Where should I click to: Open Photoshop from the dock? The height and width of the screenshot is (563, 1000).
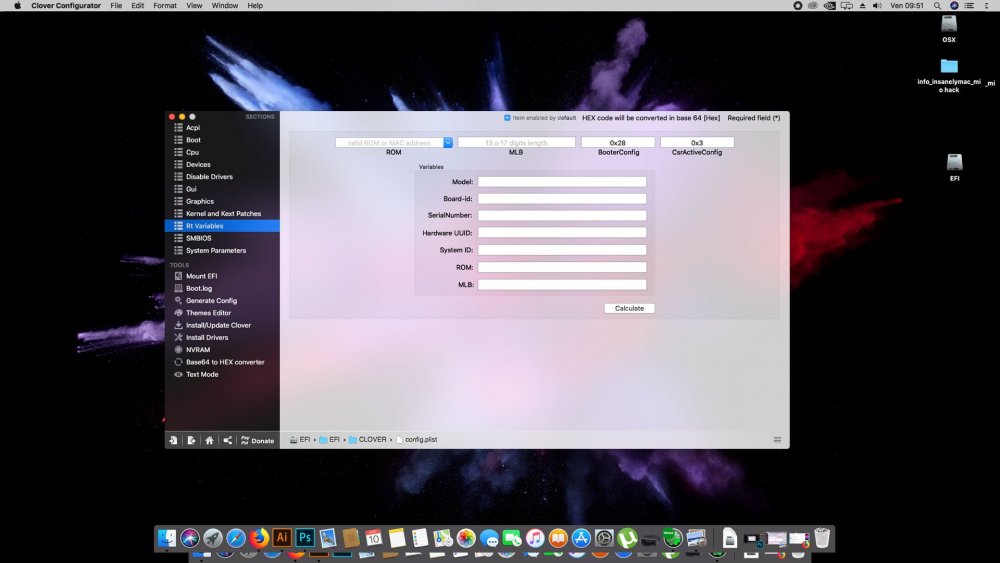(x=305, y=538)
